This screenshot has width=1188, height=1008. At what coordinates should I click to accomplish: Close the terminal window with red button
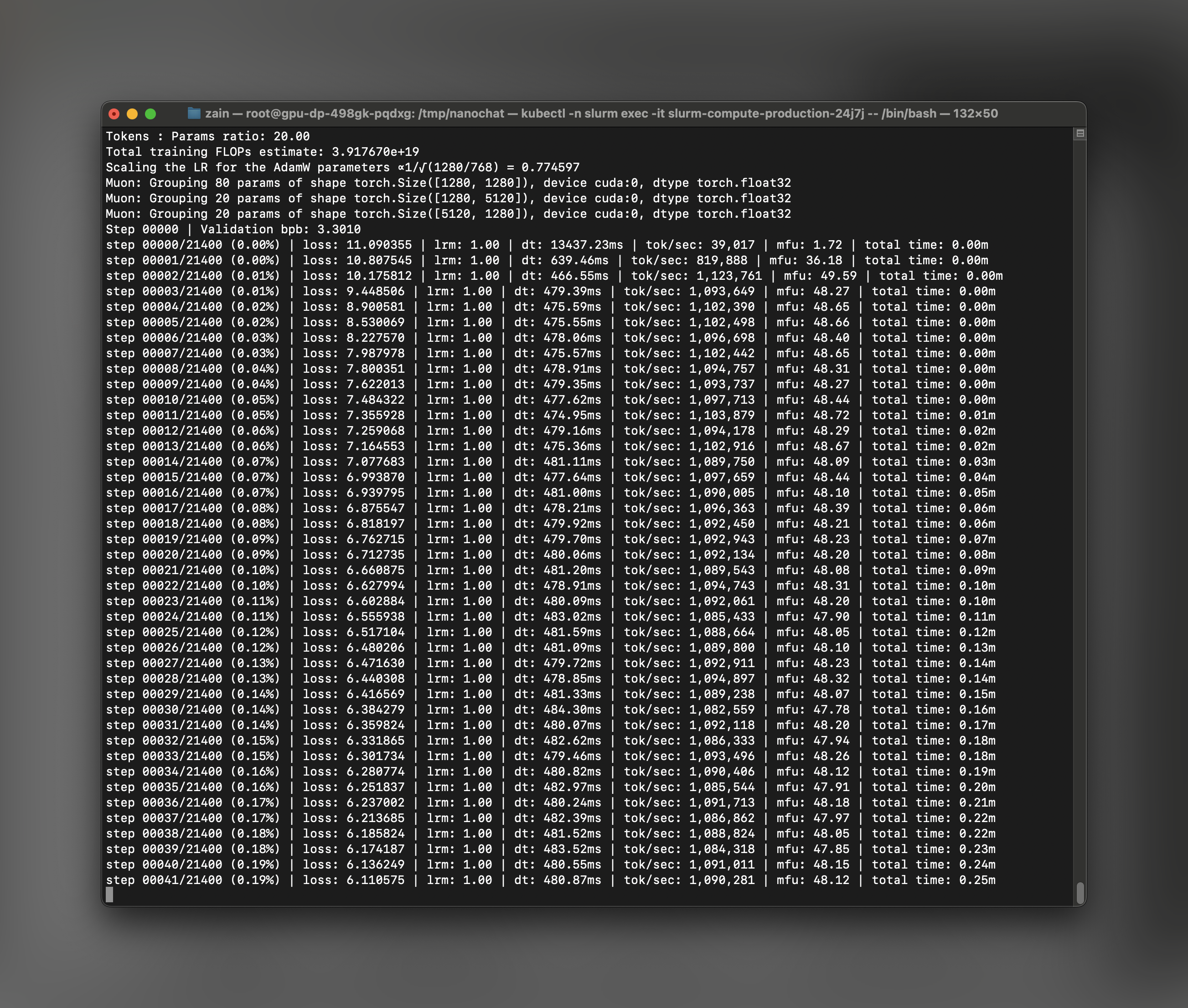click(114, 114)
